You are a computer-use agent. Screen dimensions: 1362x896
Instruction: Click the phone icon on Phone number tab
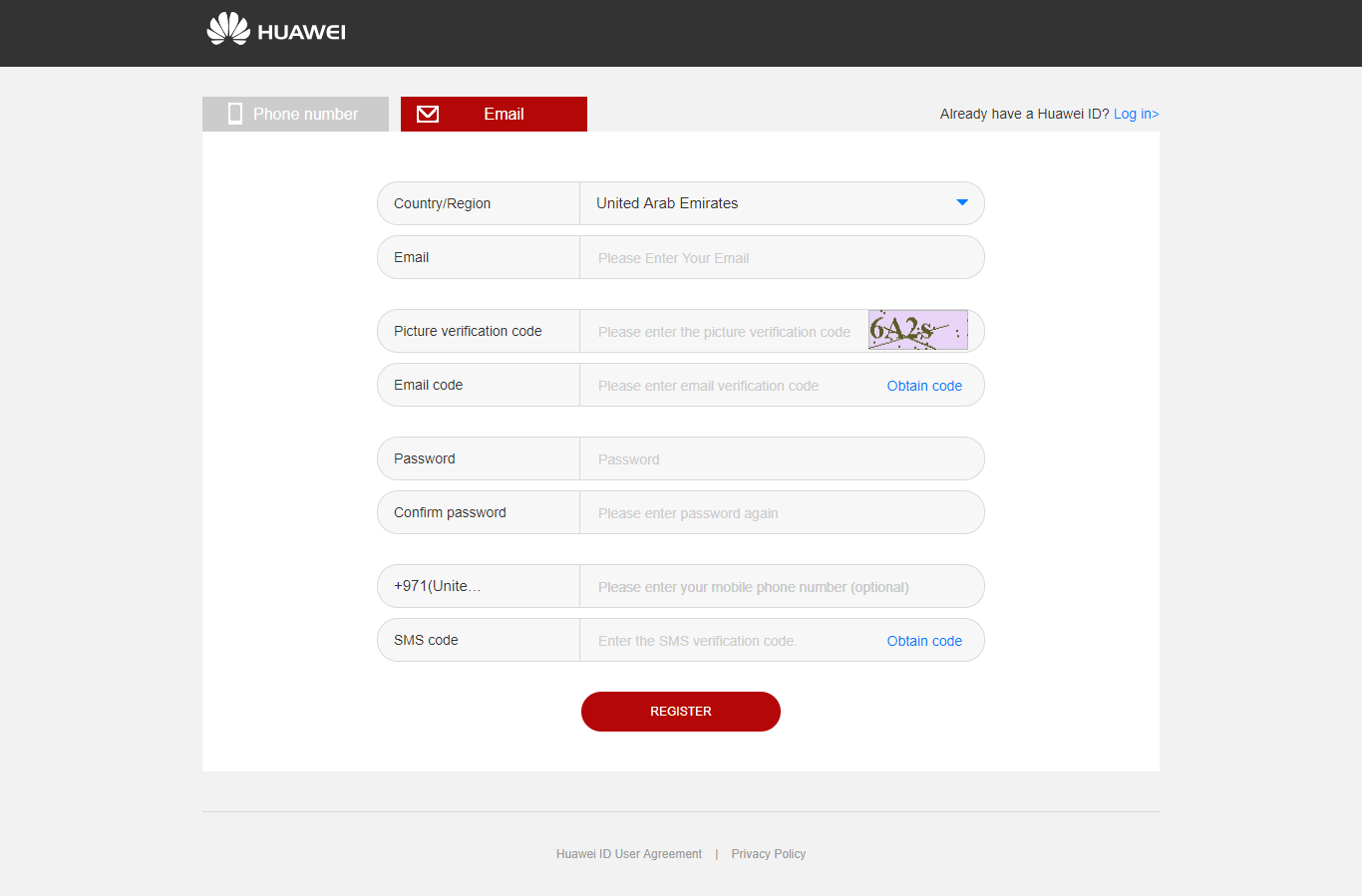tap(235, 114)
